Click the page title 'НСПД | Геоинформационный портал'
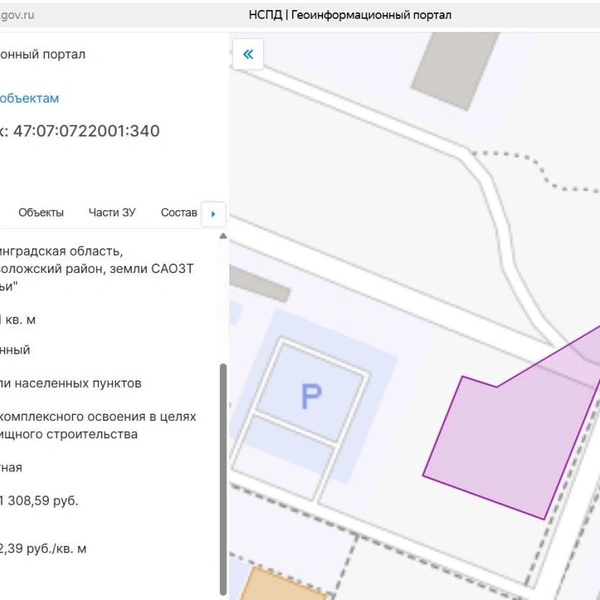 click(x=350, y=15)
